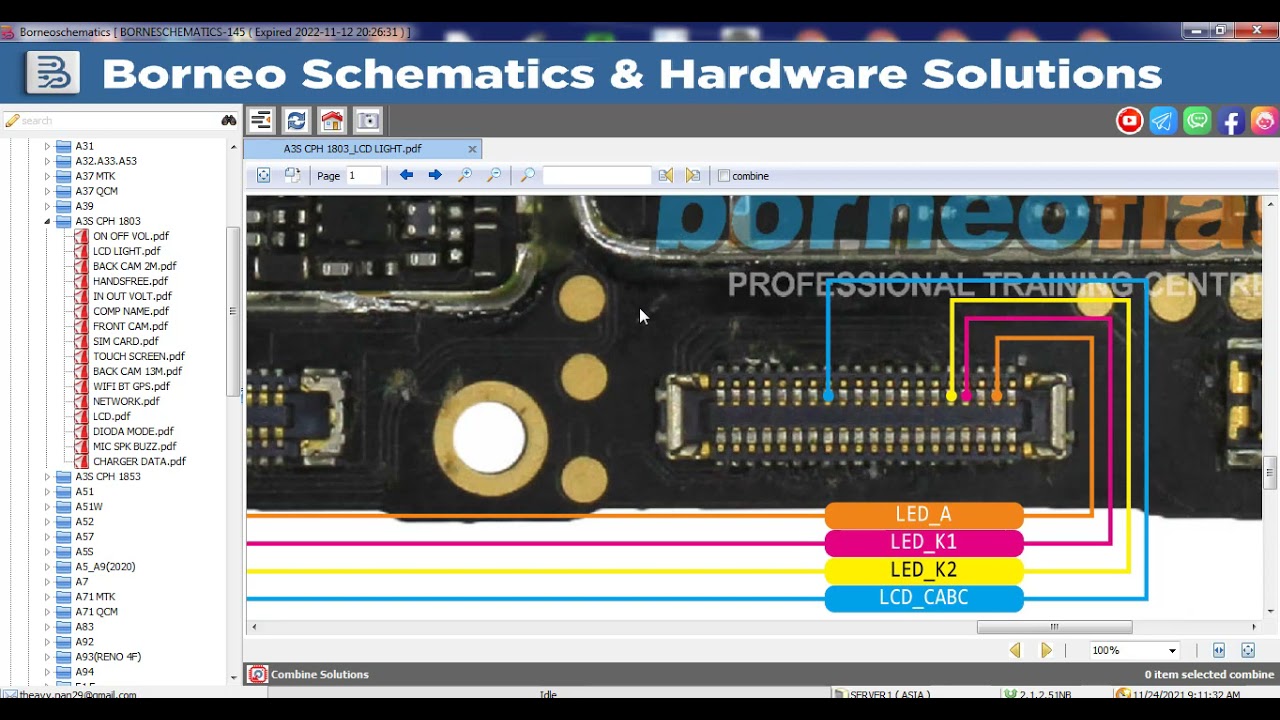Click the yellow previous arrow near zoom
This screenshot has height=720, width=1280.
(x=1015, y=650)
